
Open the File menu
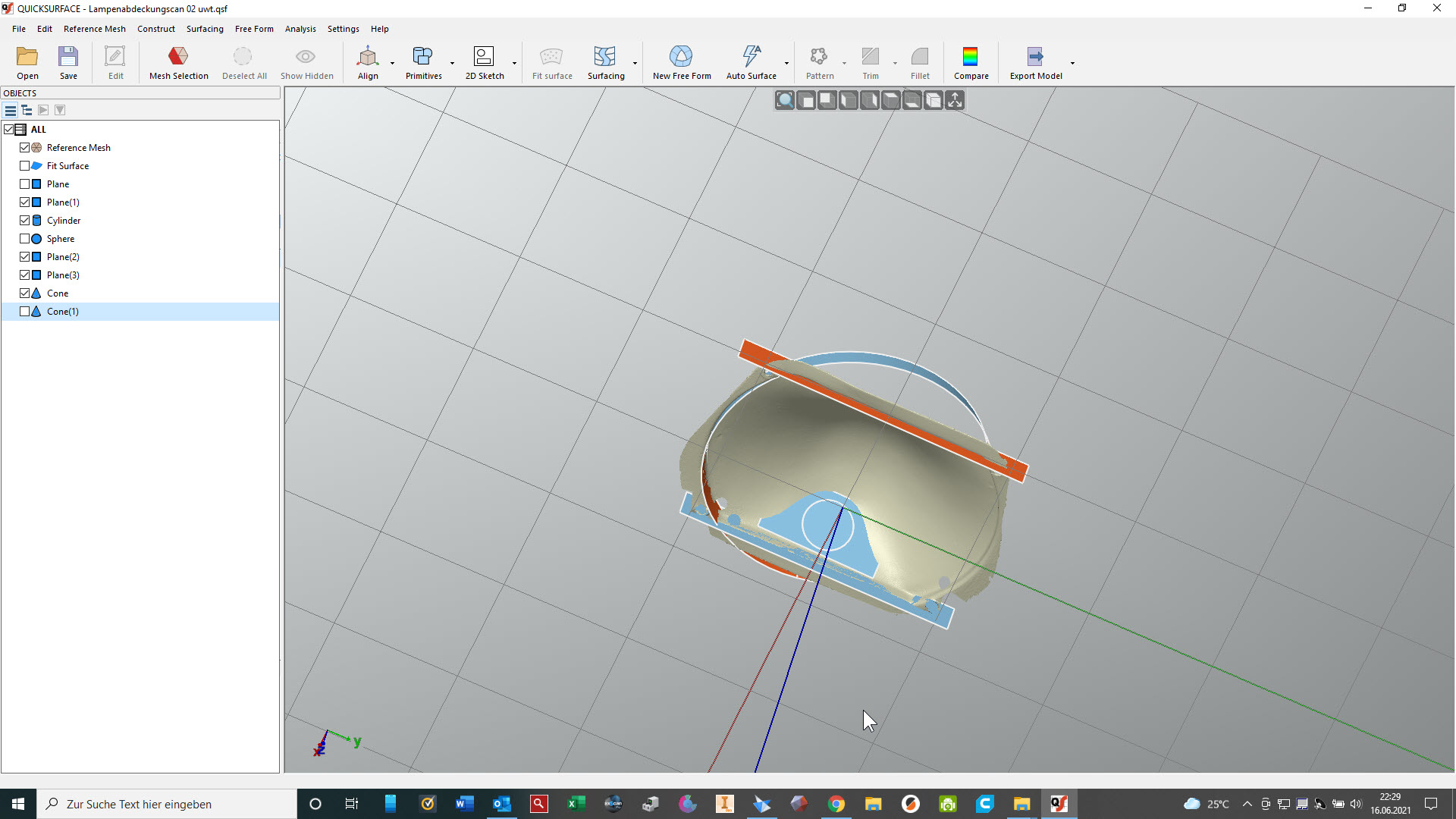click(19, 29)
